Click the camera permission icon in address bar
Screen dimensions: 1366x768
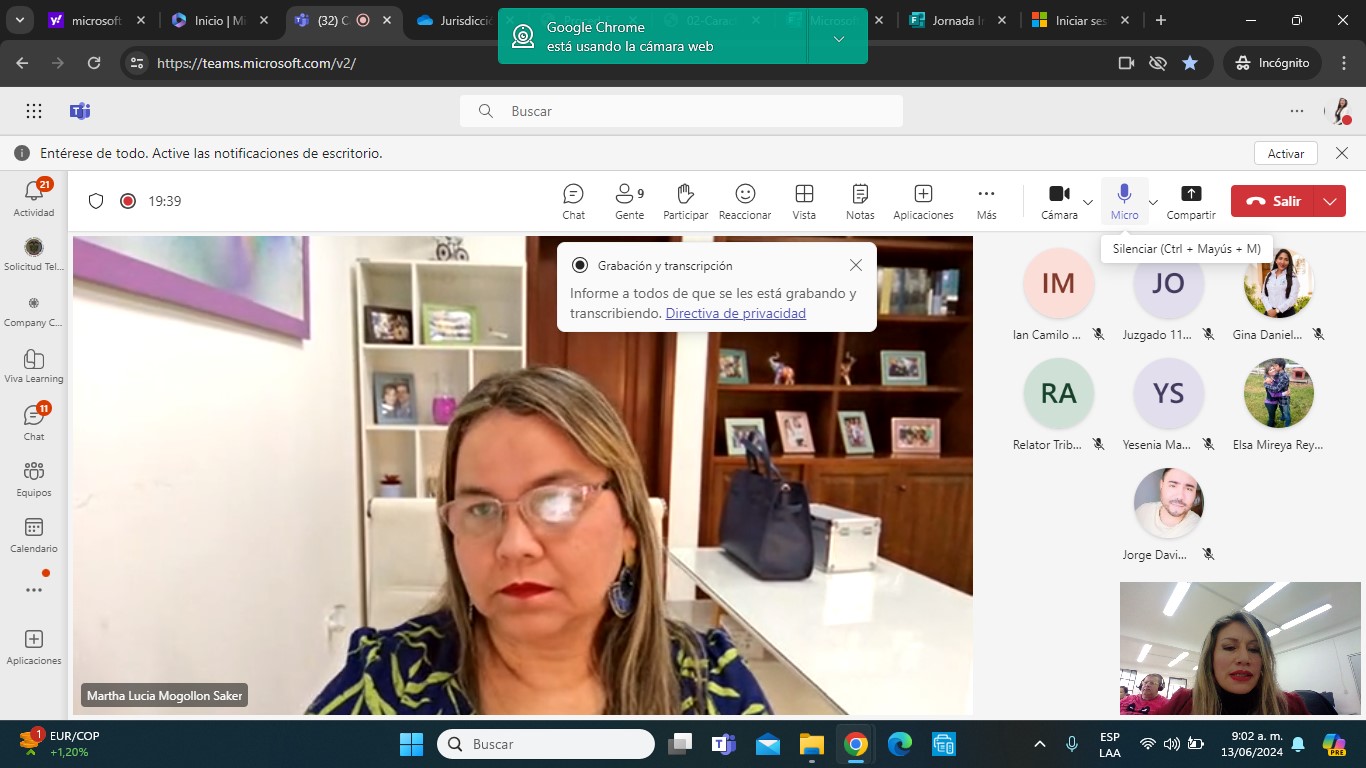click(1126, 63)
